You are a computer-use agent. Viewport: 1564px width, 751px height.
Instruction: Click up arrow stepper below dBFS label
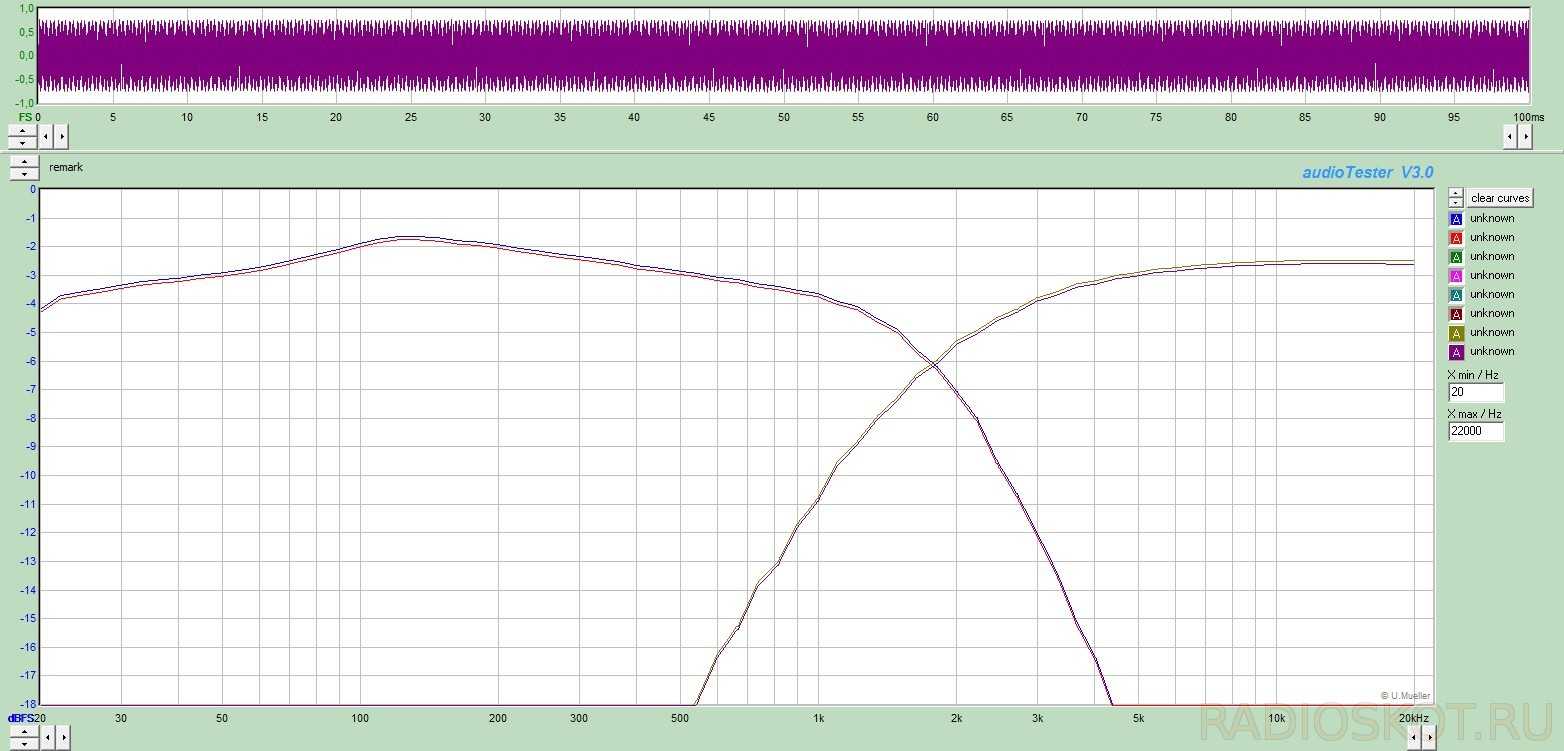point(22,733)
